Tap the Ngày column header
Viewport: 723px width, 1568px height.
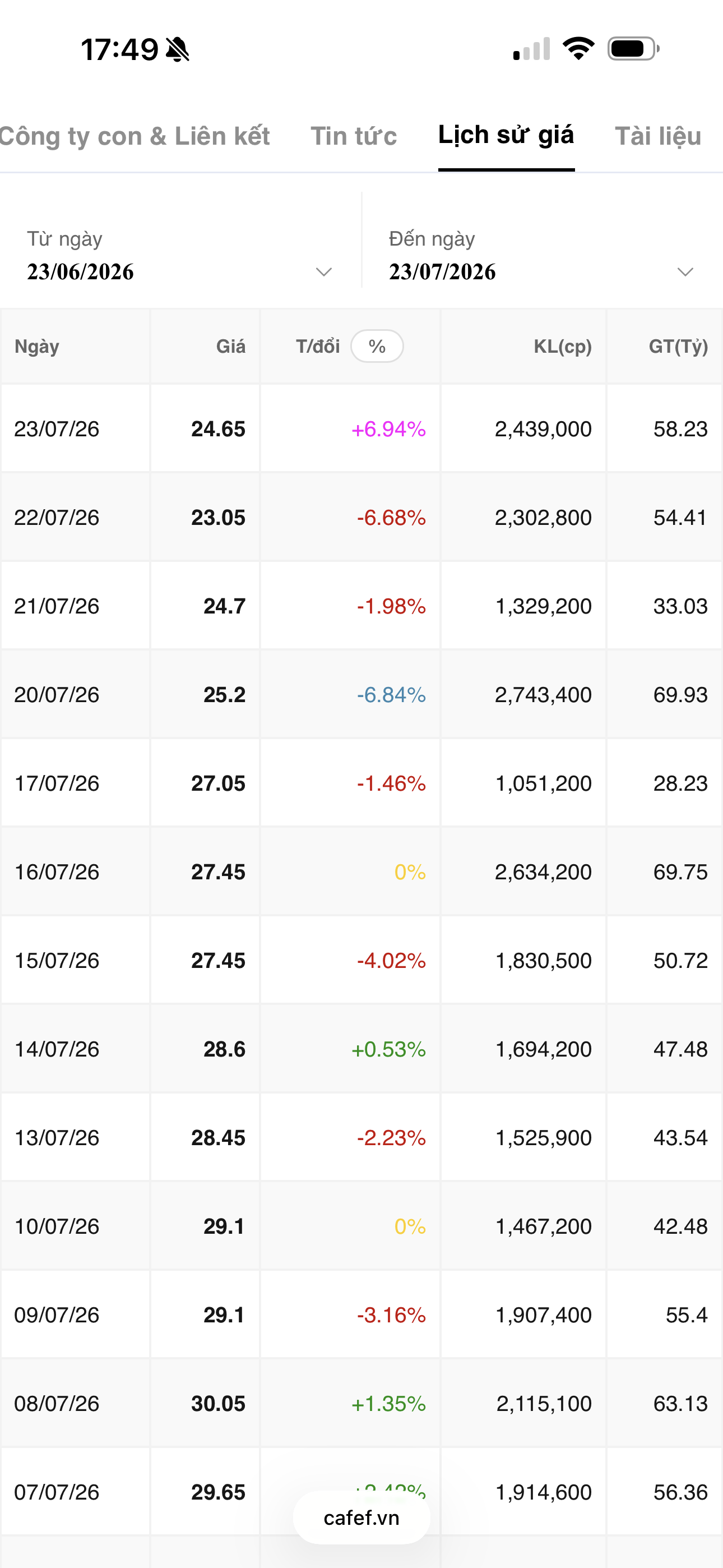(37, 347)
